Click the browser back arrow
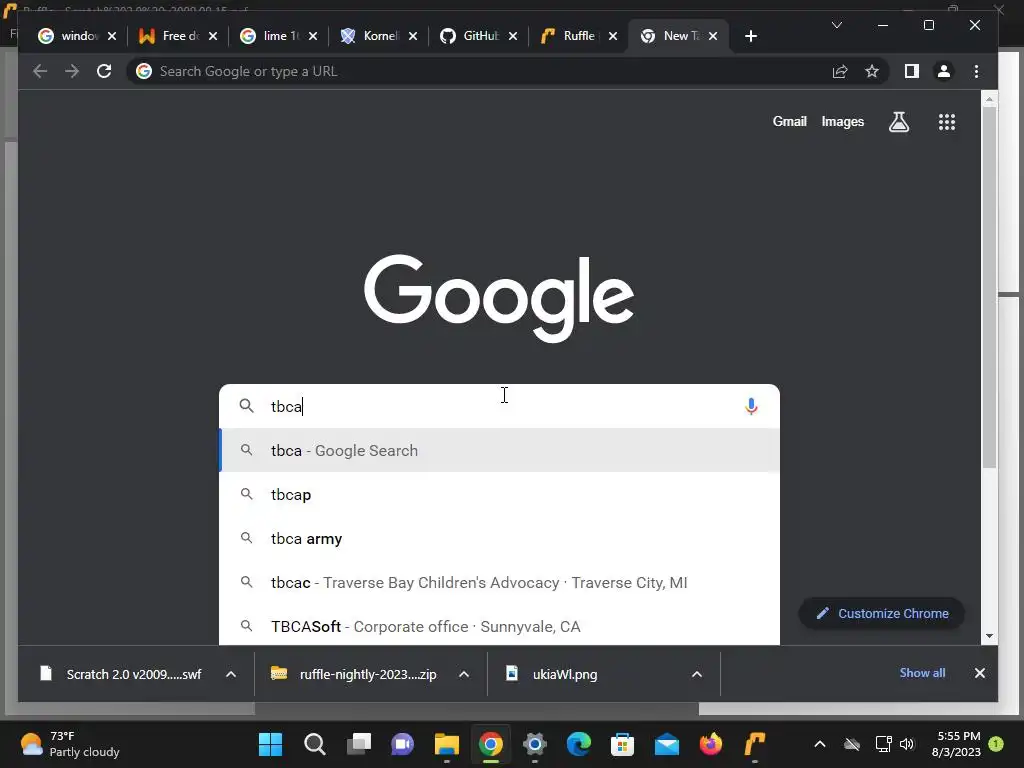Viewport: 1024px width, 768px height. [40, 71]
